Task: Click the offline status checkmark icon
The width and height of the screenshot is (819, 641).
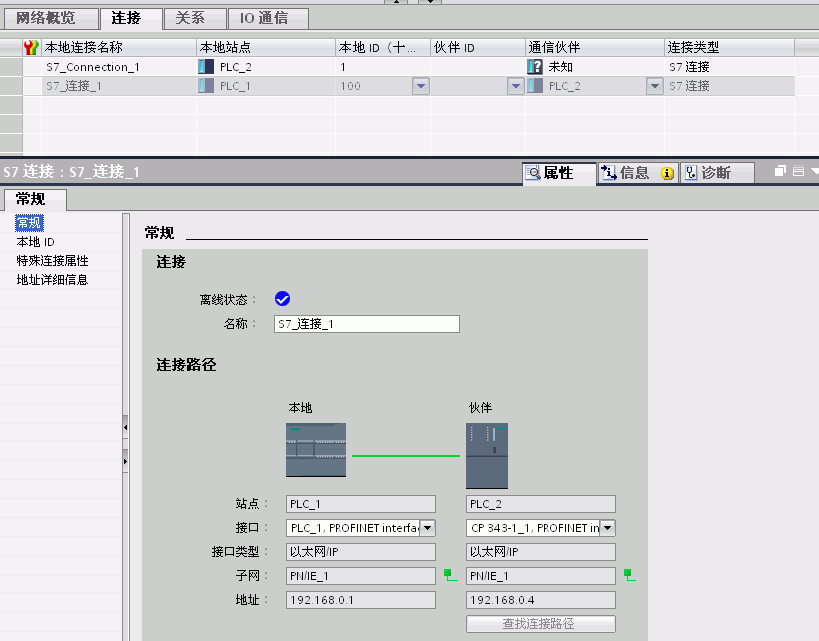Action: tap(282, 299)
